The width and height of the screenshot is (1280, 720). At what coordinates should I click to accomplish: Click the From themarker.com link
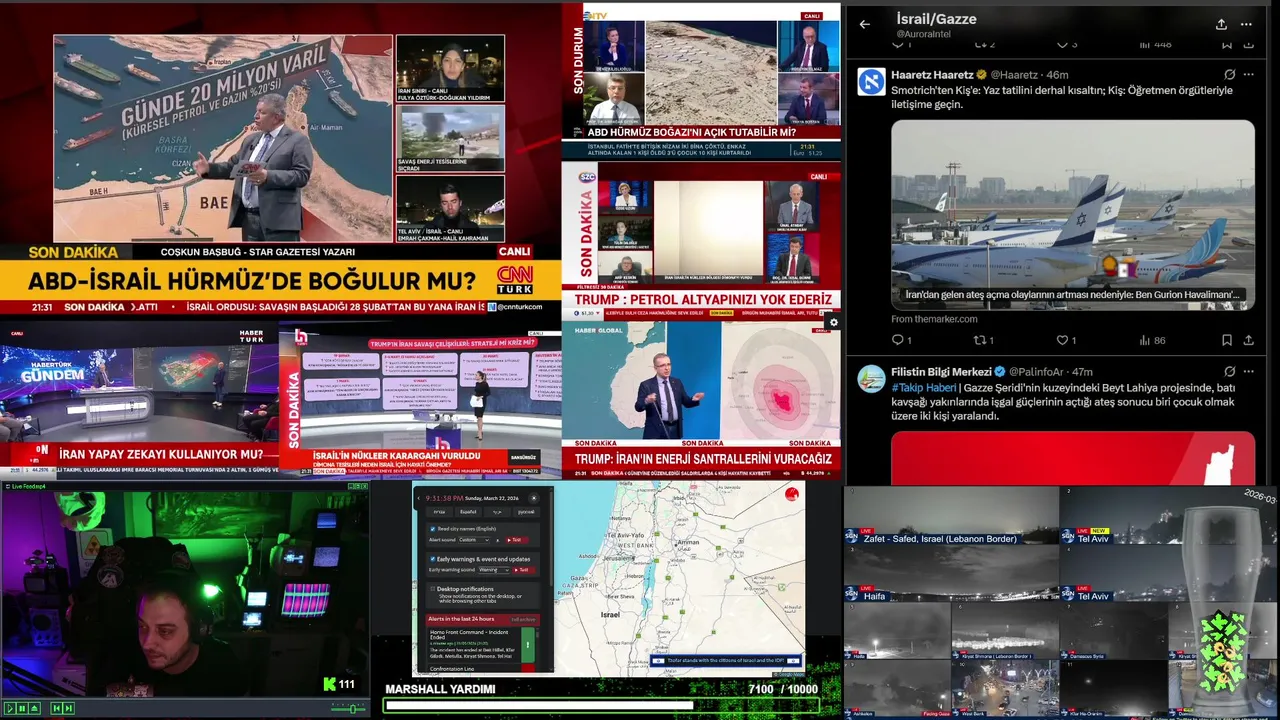pyautogui.click(x=934, y=319)
